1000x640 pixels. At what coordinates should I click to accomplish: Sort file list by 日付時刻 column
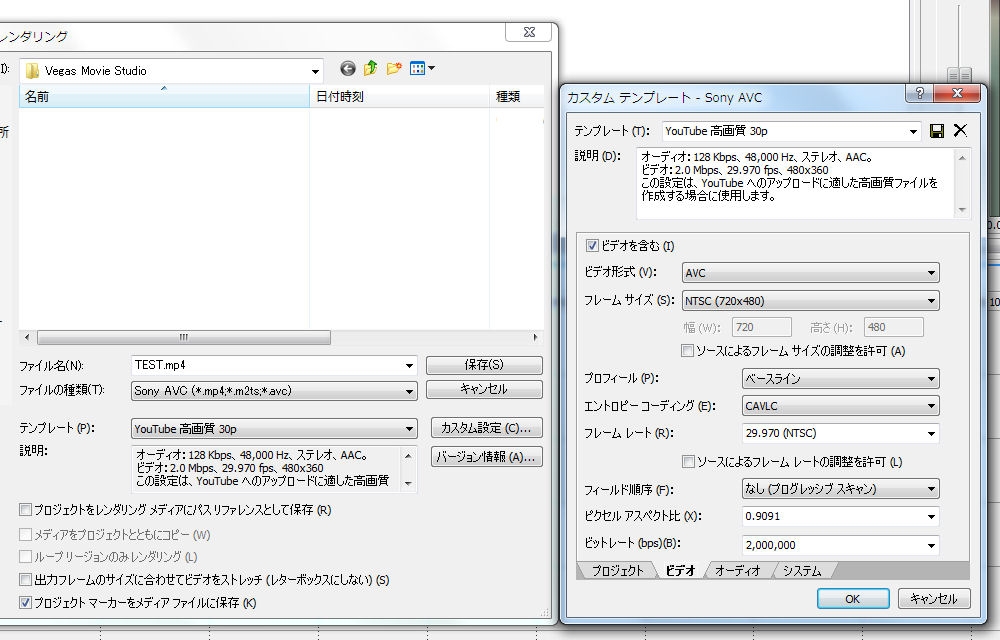[399, 96]
